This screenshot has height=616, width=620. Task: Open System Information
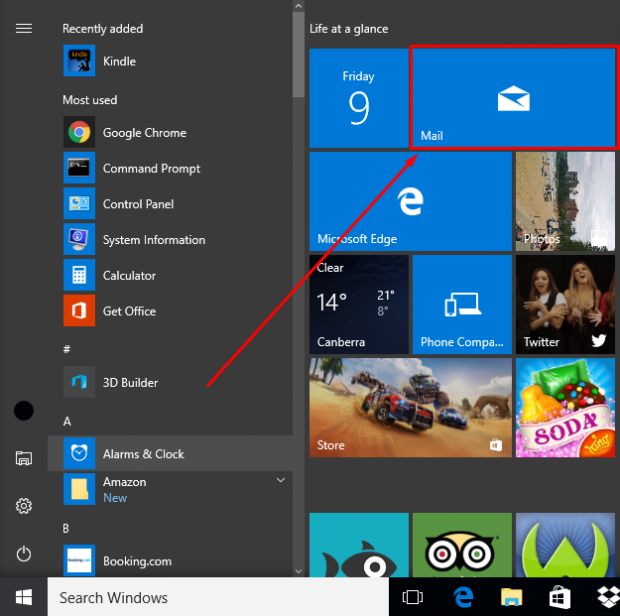[170, 239]
